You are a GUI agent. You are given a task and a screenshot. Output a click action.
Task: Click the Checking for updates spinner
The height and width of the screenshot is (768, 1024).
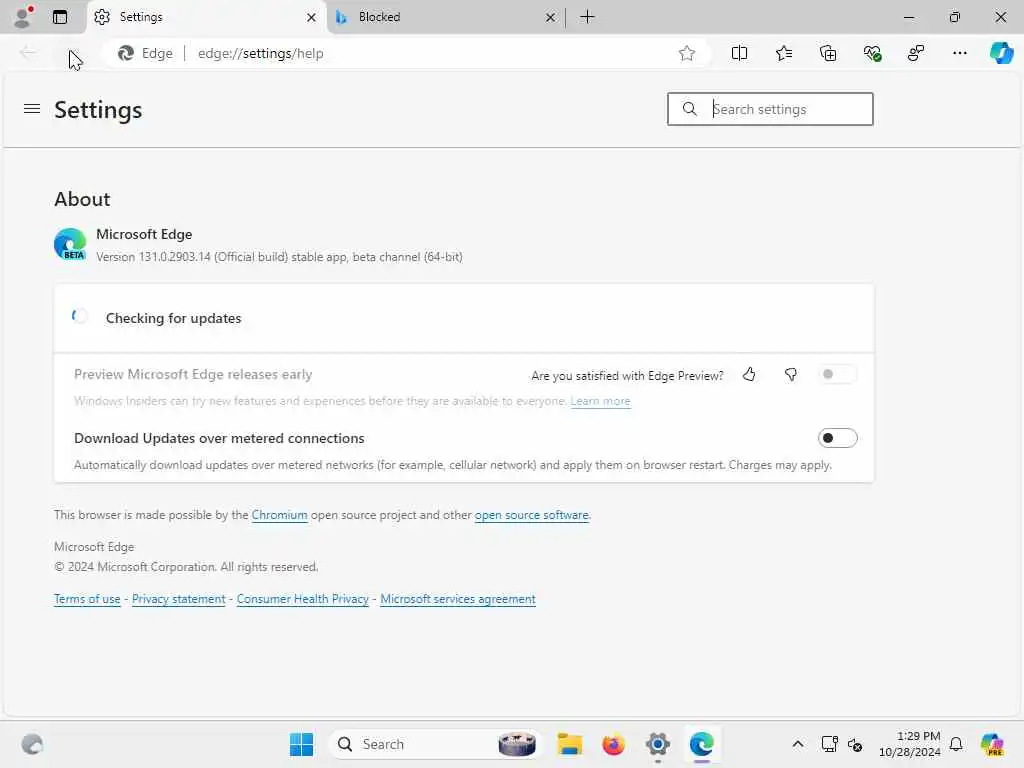click(80, 317)
